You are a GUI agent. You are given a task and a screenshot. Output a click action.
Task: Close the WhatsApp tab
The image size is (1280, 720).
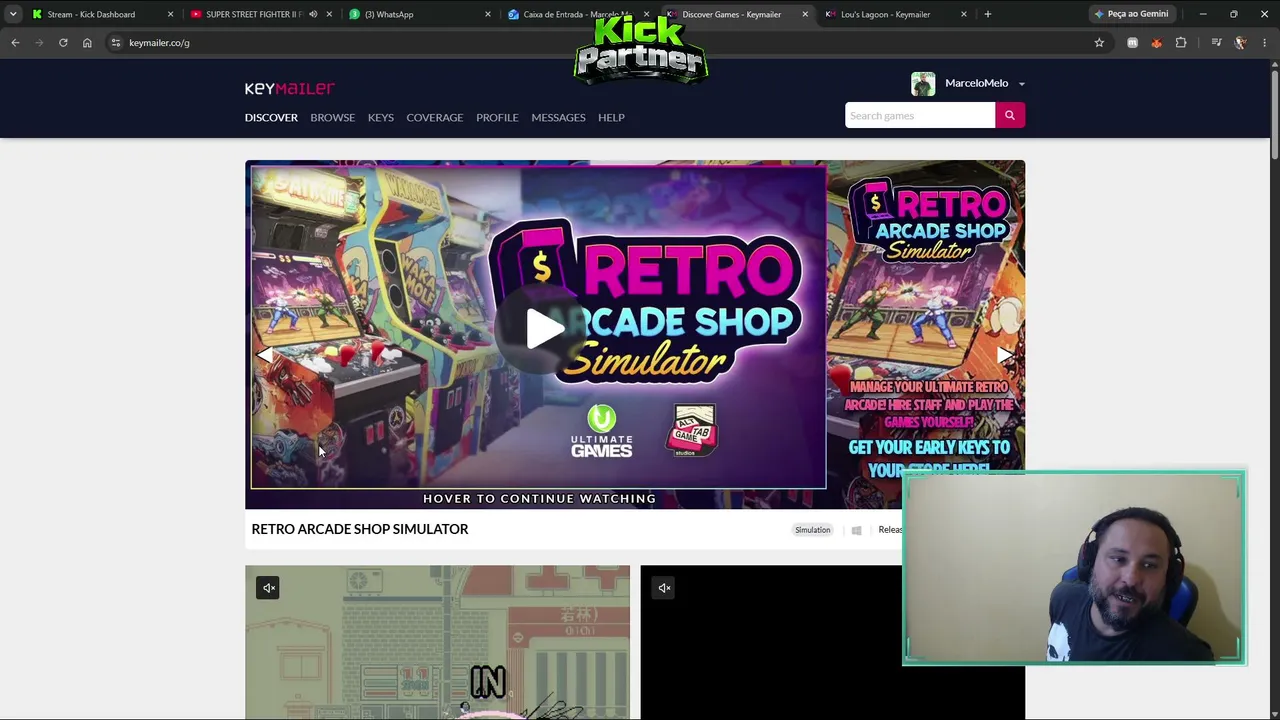tap(488, 14)
